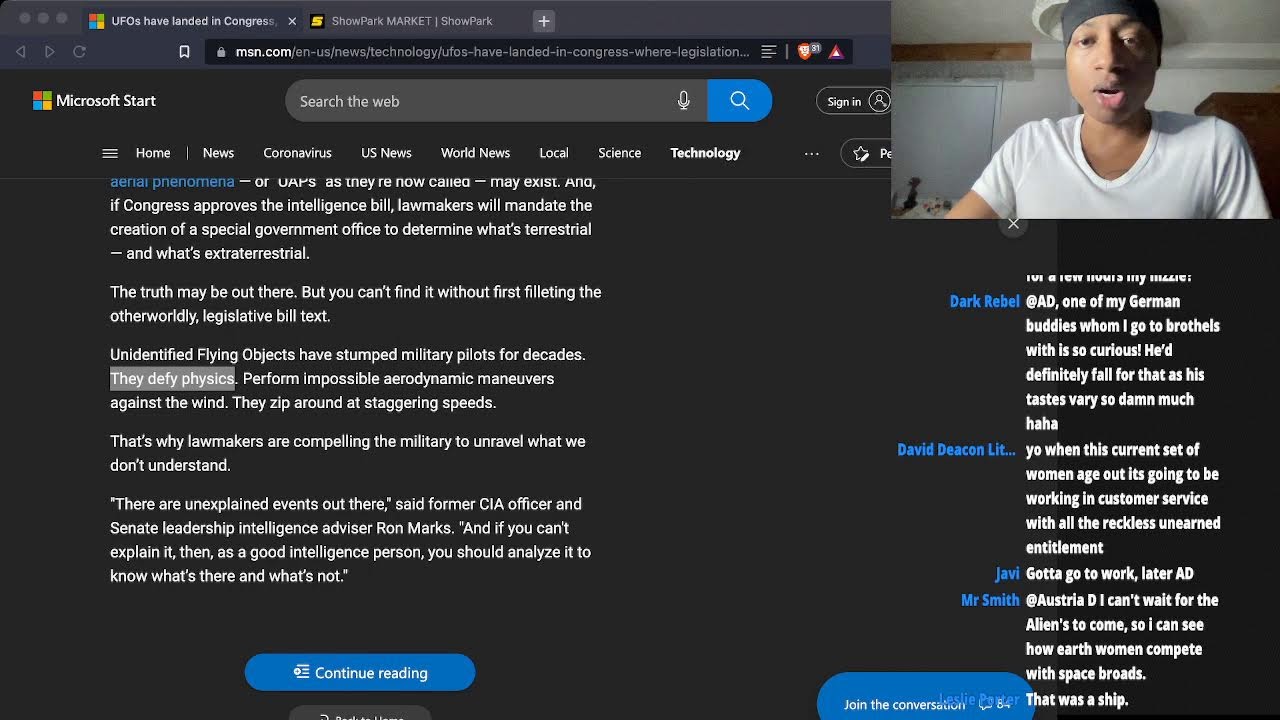Image resolution: width=1280 pixels, height=720 pixels.
Task: Click the quote mentioning Ron Marks
Action: coord(350,540)
